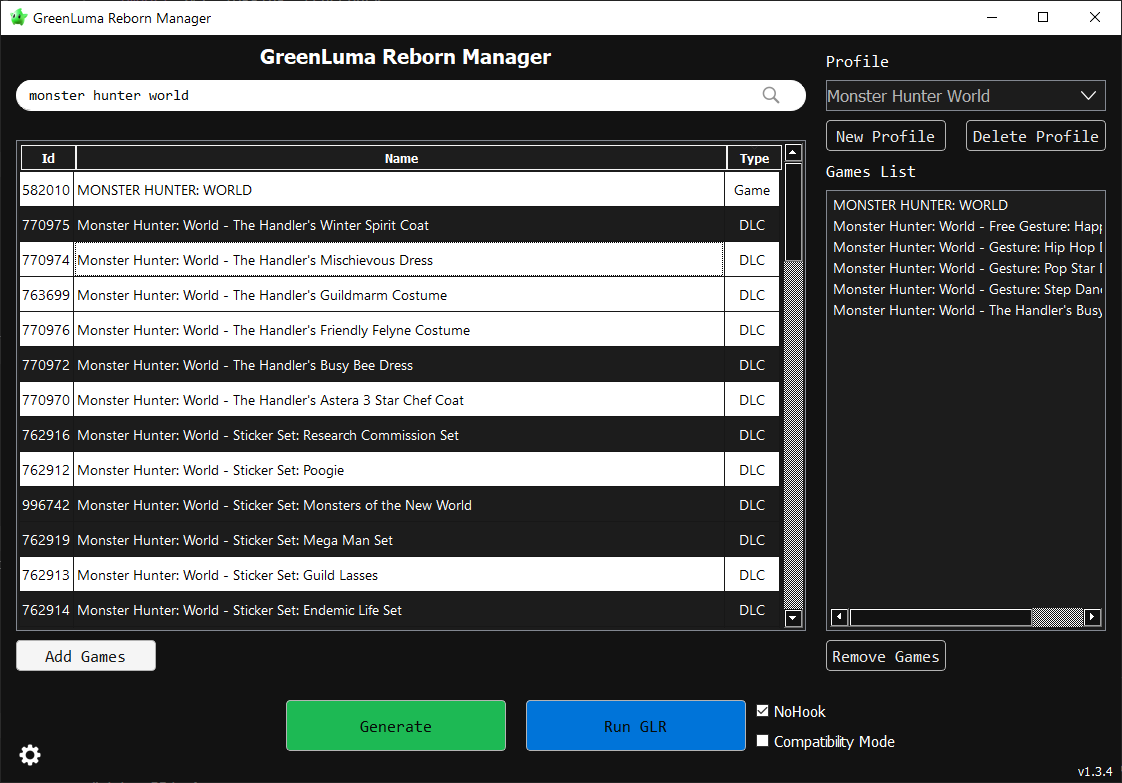The image size is (1122, 783).
Task: Select Sticker Set: Guild Lasses row
Action: pyautogui.click(x=400, y=575)
